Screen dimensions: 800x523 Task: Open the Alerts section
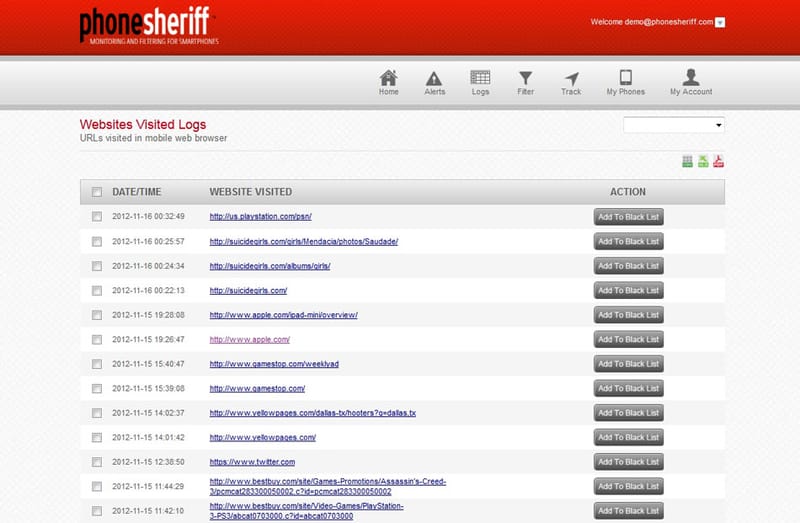point(434,82)
